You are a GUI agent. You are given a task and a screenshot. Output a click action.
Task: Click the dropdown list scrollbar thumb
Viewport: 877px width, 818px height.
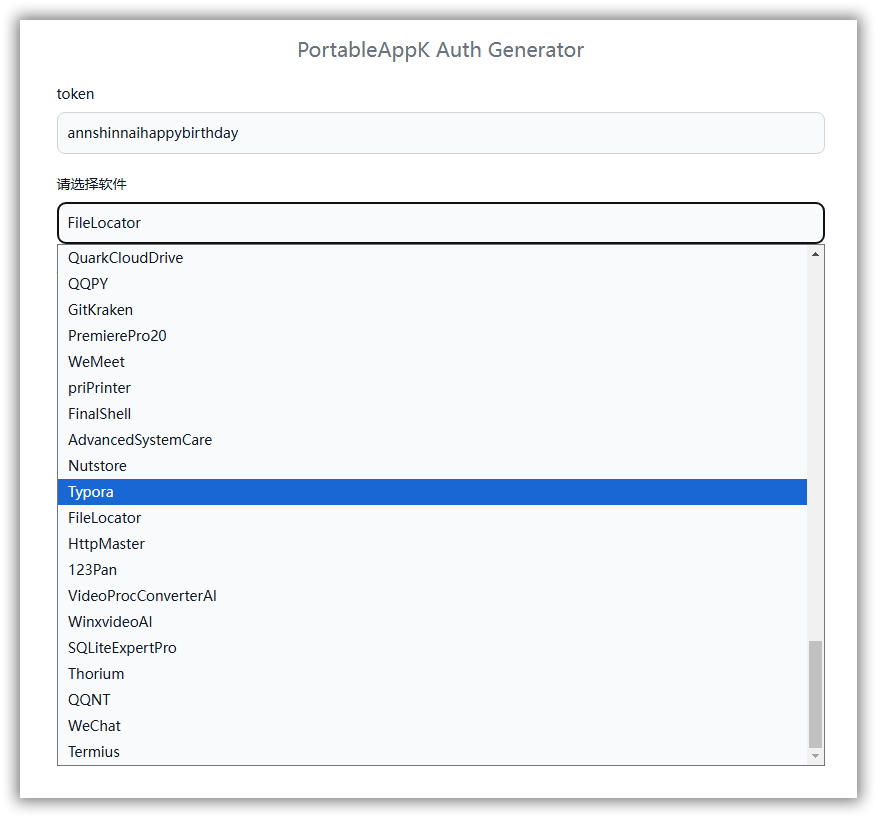816,693
